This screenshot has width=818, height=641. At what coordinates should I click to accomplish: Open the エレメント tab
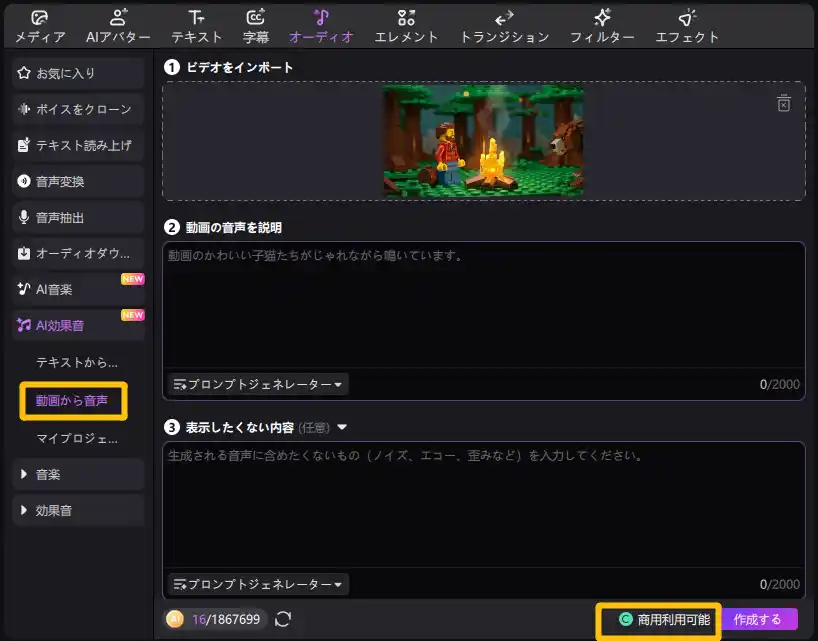(406, 27)
